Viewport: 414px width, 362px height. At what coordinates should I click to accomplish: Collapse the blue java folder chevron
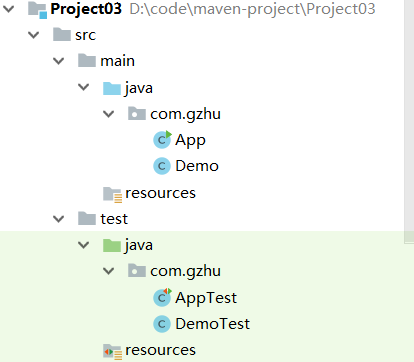tap(83, 87)
